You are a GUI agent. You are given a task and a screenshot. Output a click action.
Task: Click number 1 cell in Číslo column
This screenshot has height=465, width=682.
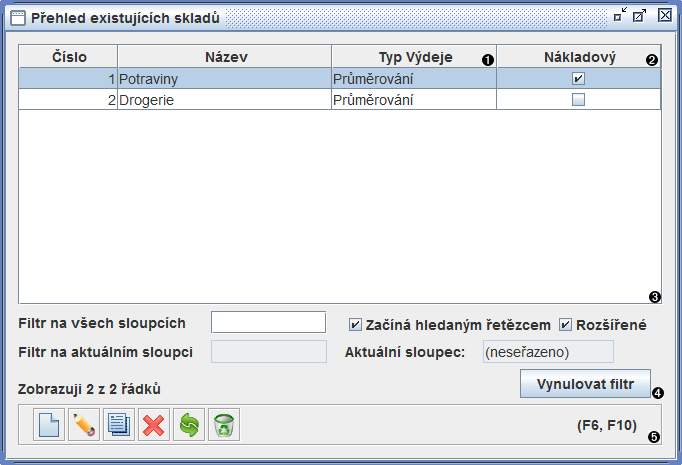[68, 79]
